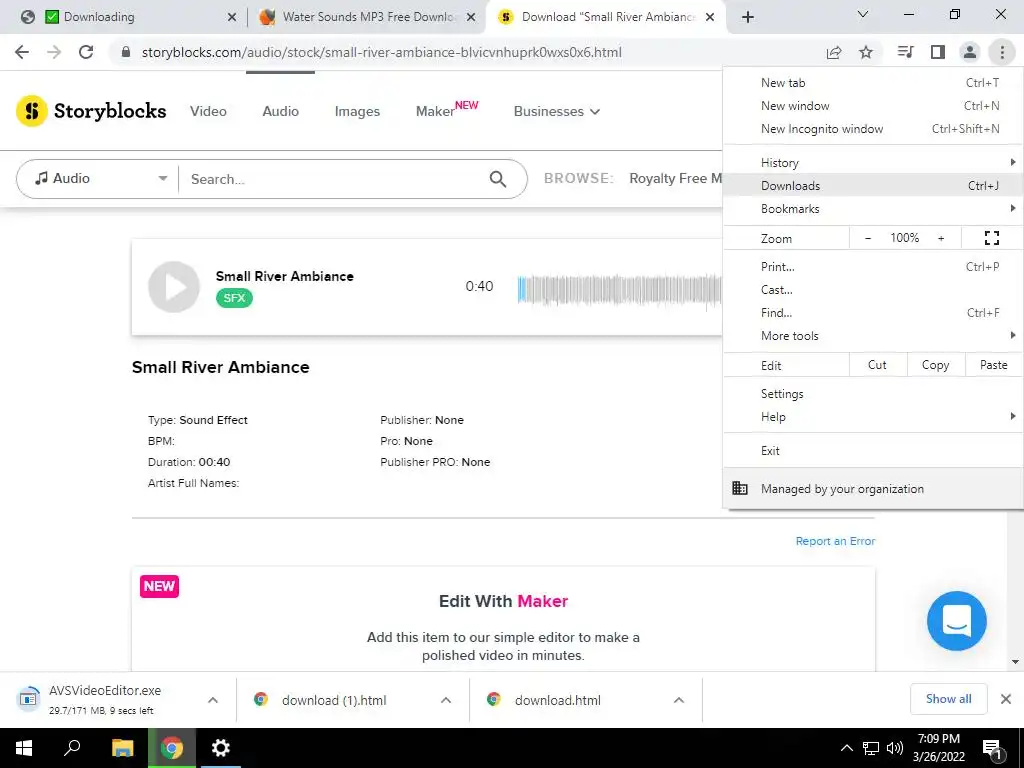The height and width of the screenshot is (768, 1024).
Task: Open the network tray icon
Action: click(871, 748)
